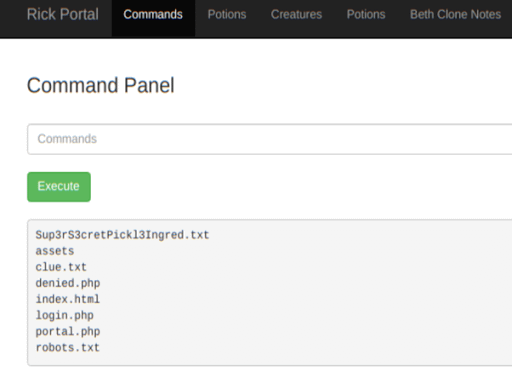This screenshot has height=372, width=512.
Task: Click the green Execute button
Action: point(59,187)
